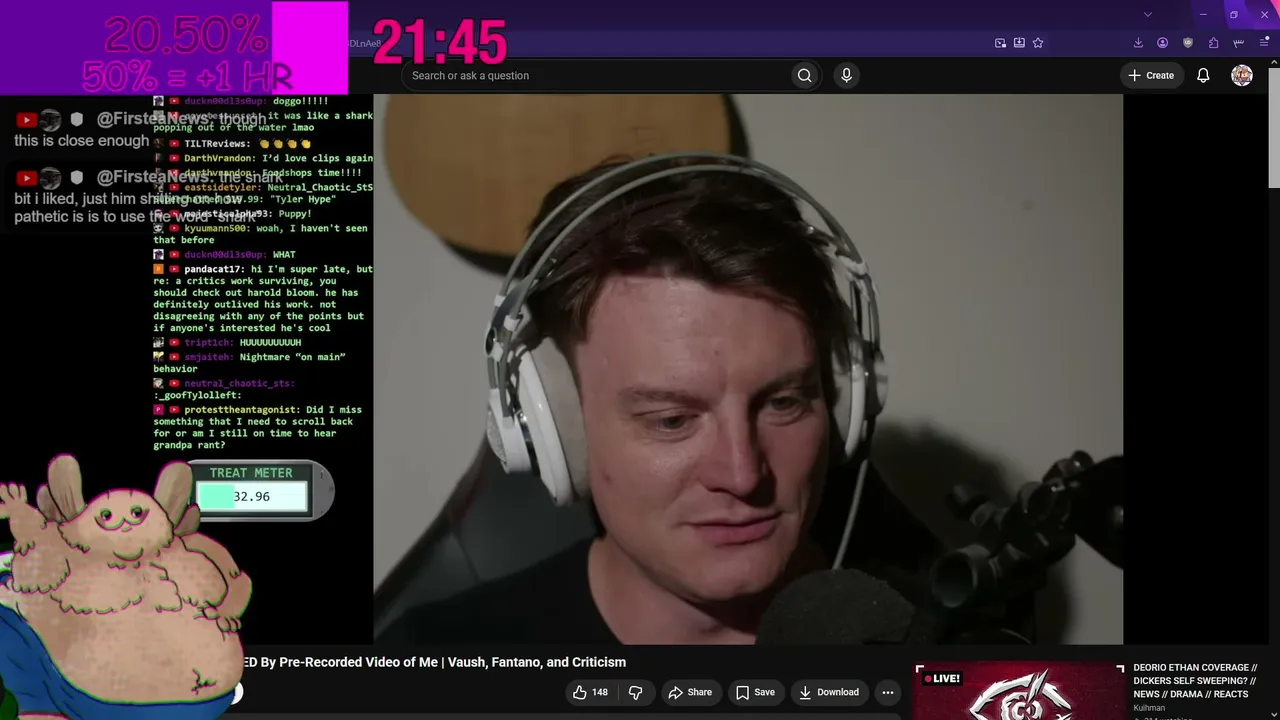Click the Create button
This screenshot has height=720, width=1280.
coord(1151,75)
